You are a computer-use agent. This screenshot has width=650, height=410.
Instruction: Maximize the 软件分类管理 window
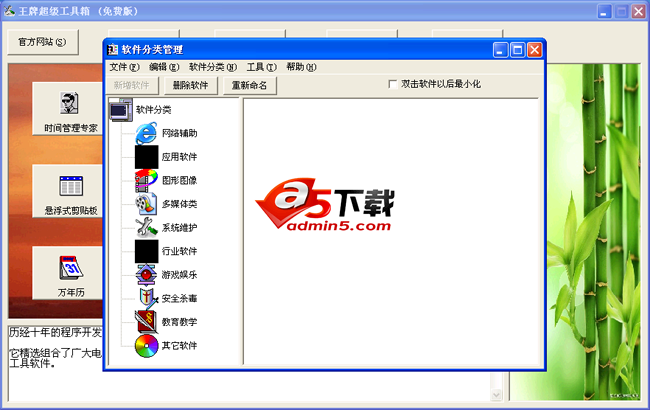[x=517, y=50]
